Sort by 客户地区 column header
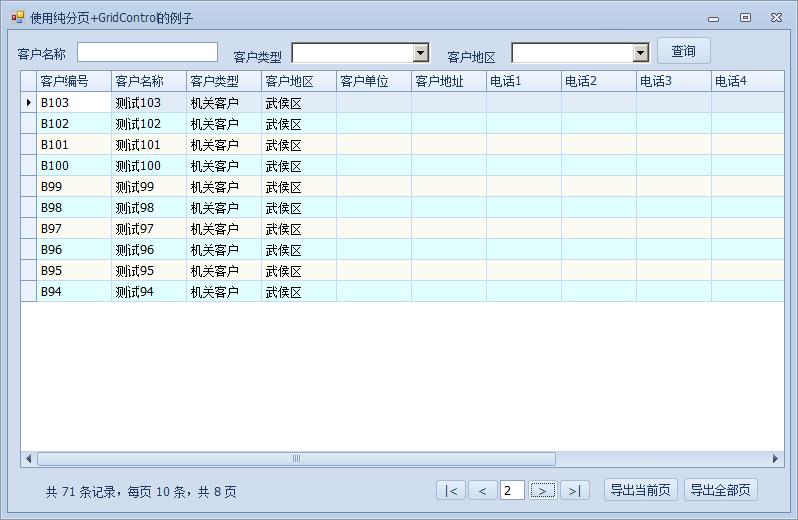The width and height of the screenshot is (798, 520). [x=299, y=81]
